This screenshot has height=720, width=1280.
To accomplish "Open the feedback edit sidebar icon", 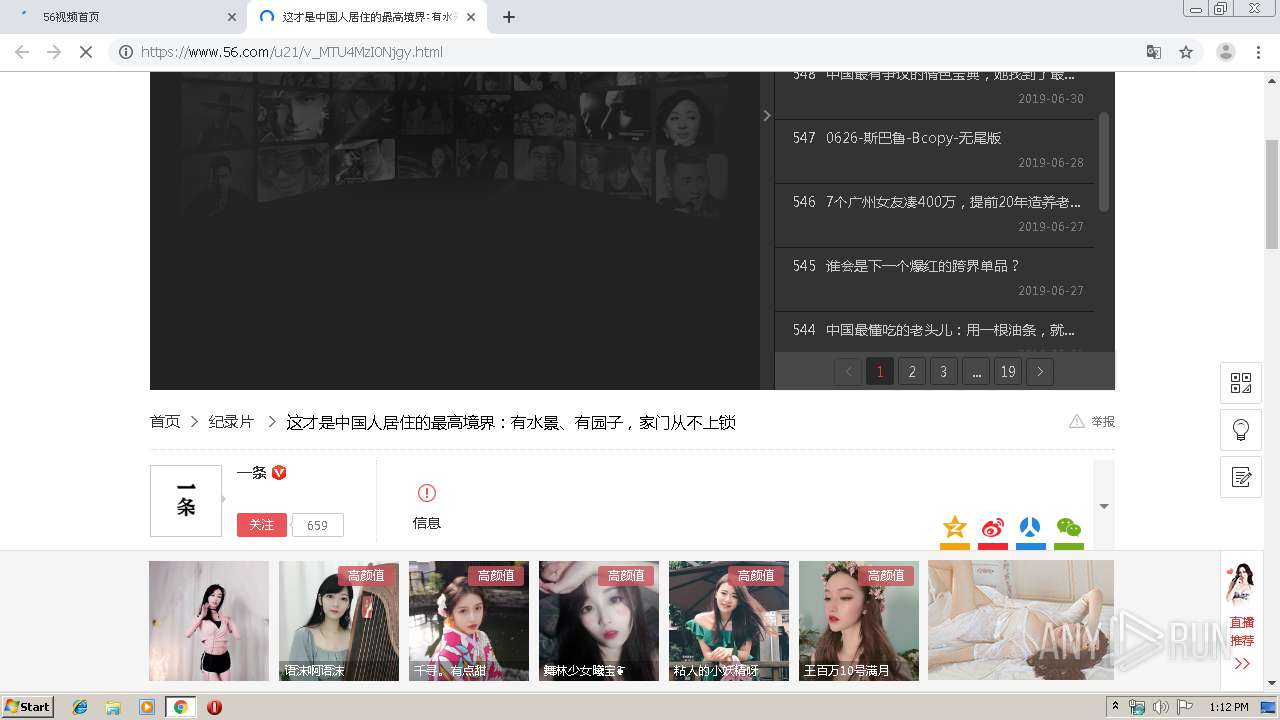I will point(1241,477).
